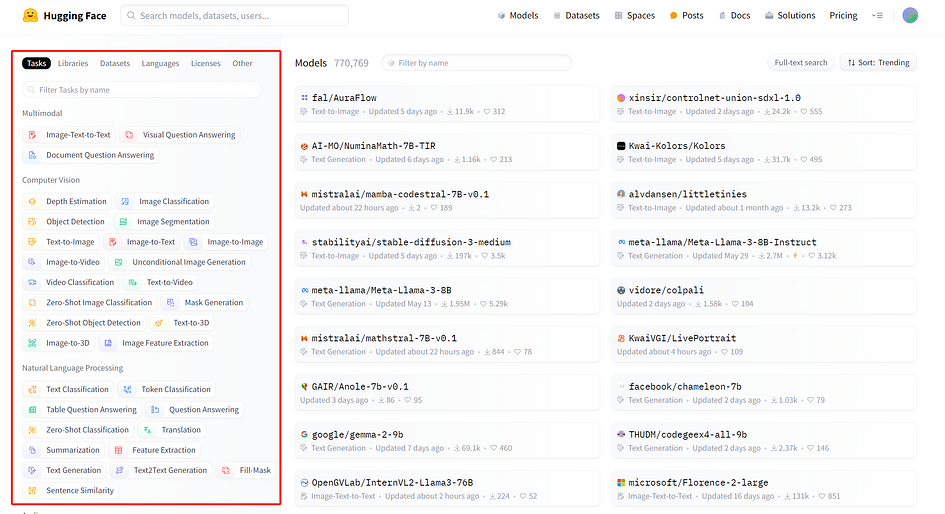Open the xinsir/controlnet-union-sdxl-1.0 model
The image size is (945, 514).
764,104
